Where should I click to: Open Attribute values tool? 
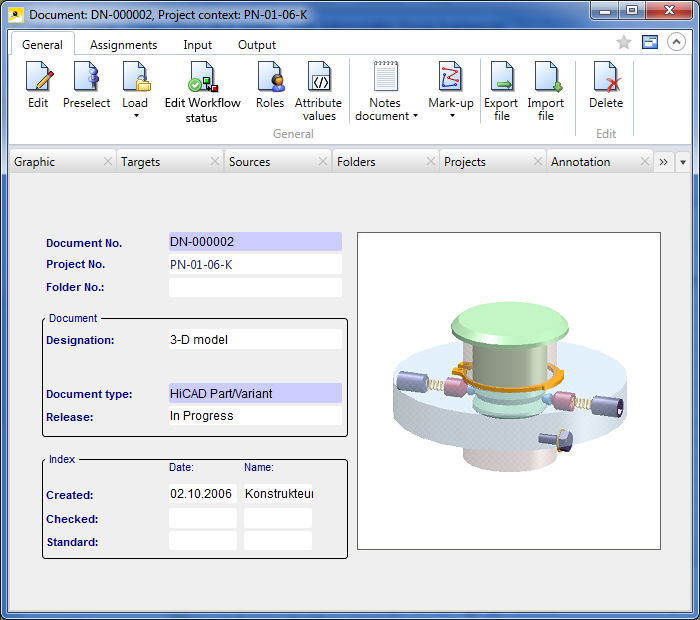[x=318, y=78]
